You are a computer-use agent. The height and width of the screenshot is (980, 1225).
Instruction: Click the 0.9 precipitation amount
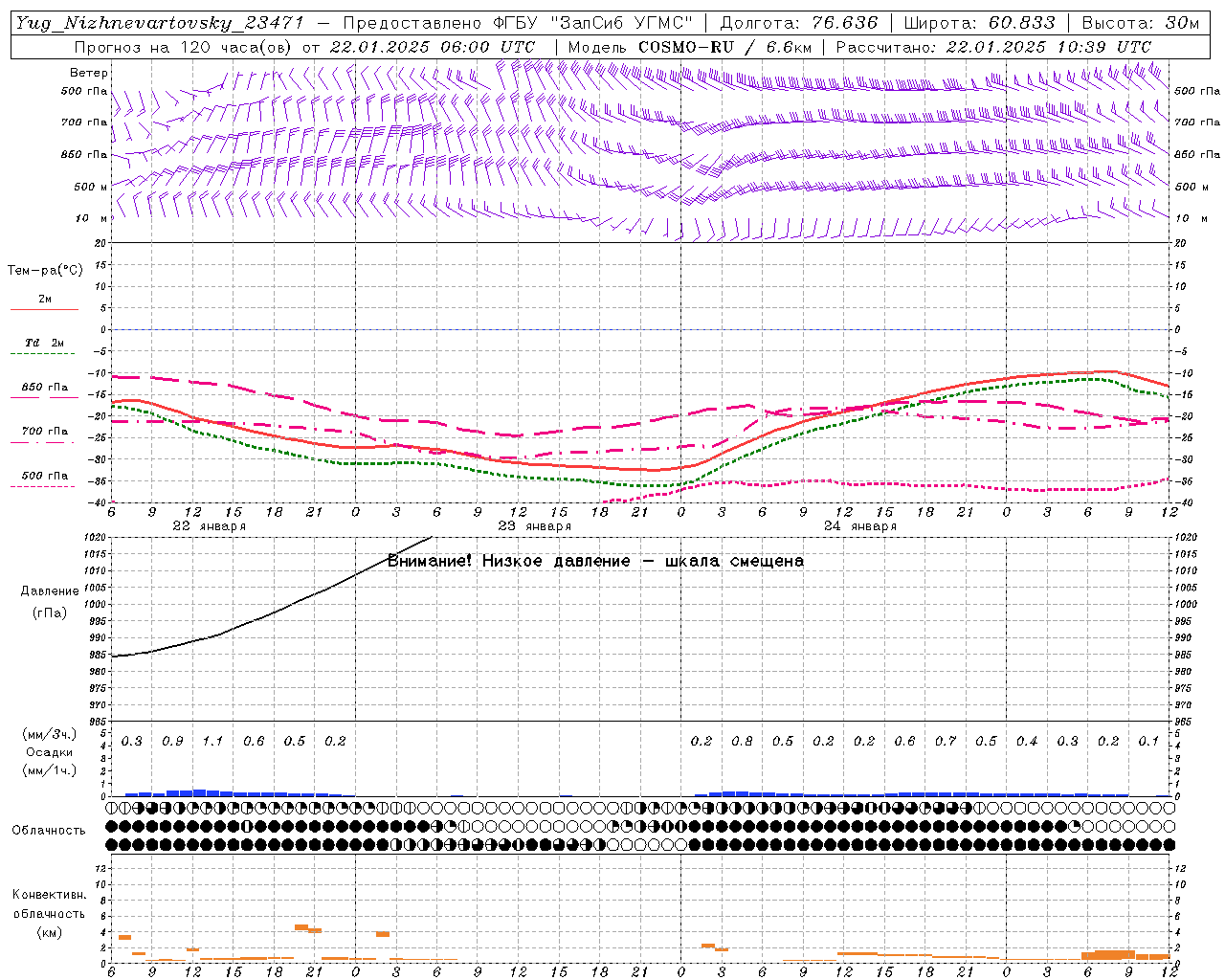click(x=172, y=741)
